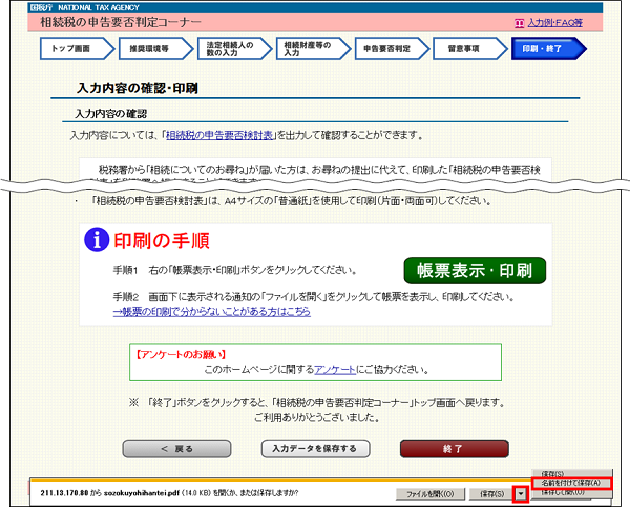Select the 留意事項 step
Image resolution: width=630 pixels, height=507 pixels.
pos(470,49)
